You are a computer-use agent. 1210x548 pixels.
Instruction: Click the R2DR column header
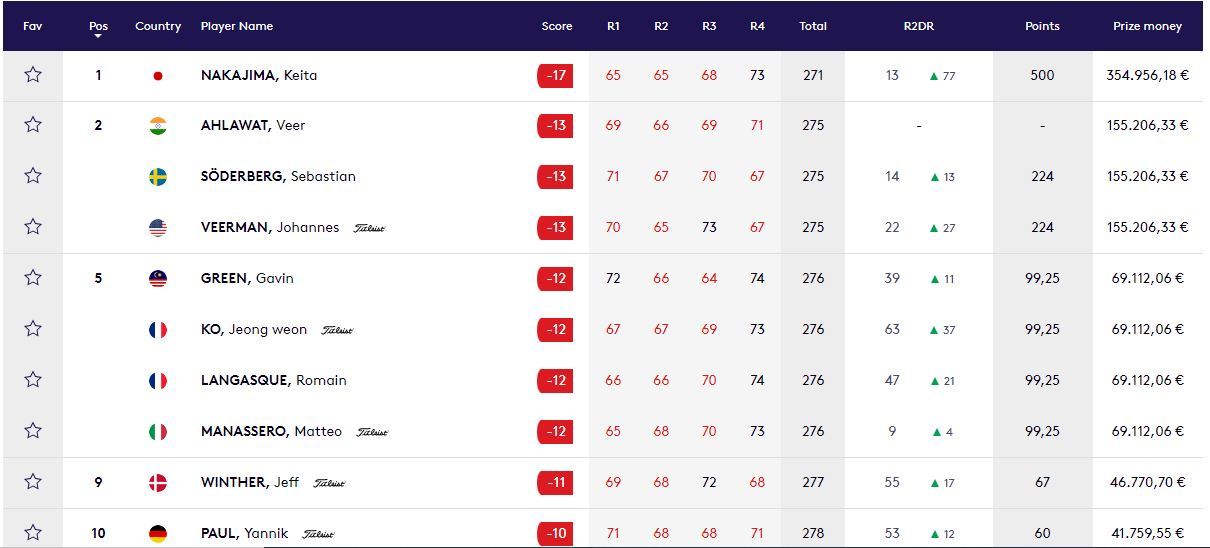pos(918,26)
